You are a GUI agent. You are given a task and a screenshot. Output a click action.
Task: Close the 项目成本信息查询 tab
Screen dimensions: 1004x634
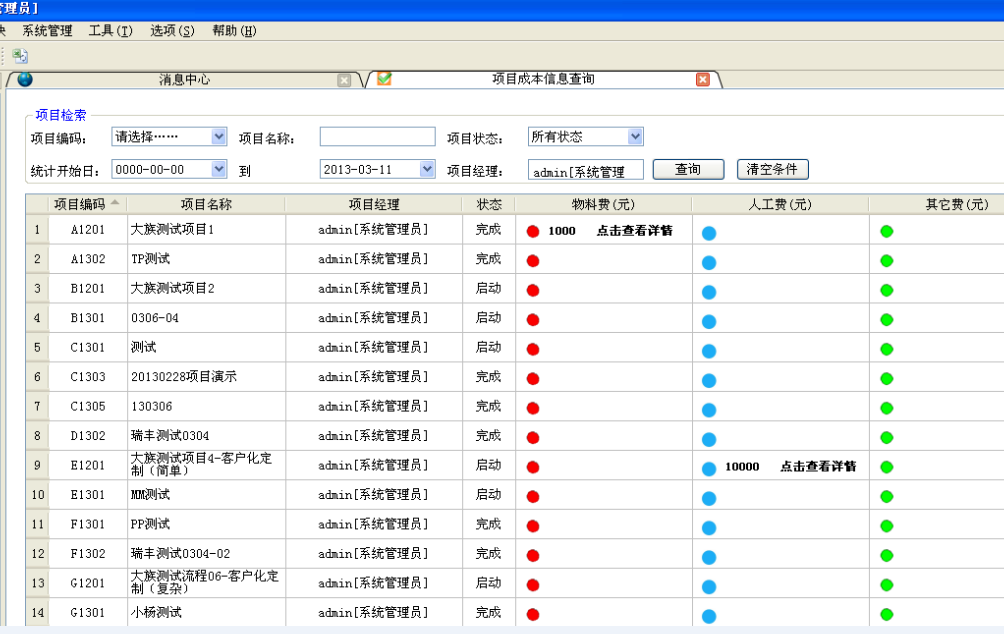tap(703, 80)
